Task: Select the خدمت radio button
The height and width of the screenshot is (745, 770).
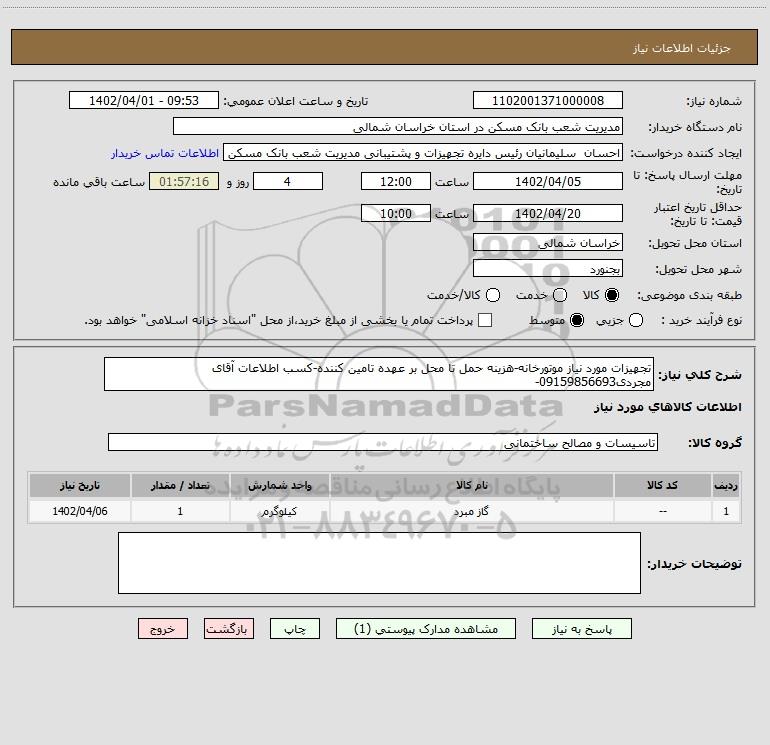Action: 560,295
